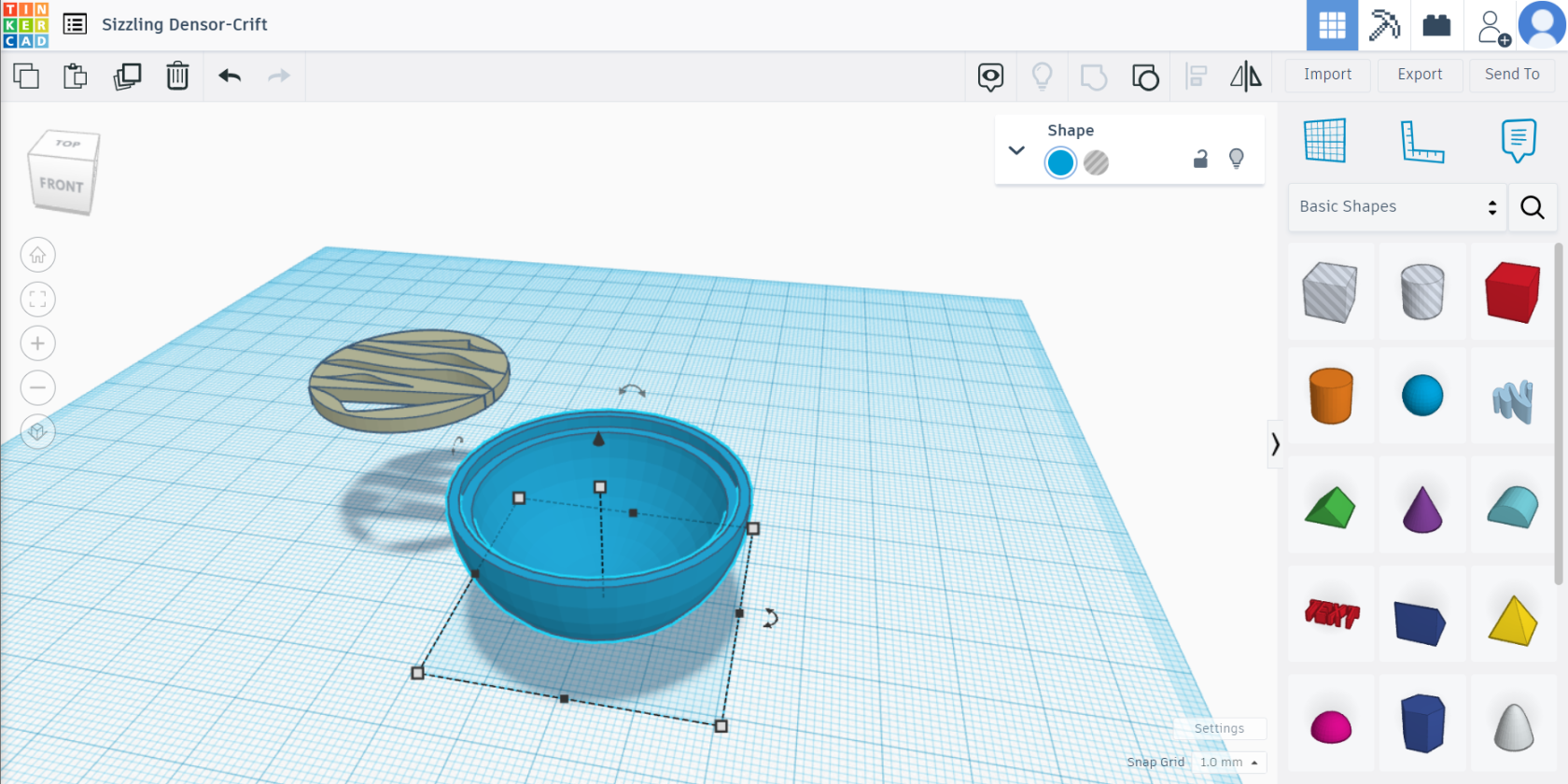
Task: Toggle orthographic perspective view button
Action: point(37,432)
